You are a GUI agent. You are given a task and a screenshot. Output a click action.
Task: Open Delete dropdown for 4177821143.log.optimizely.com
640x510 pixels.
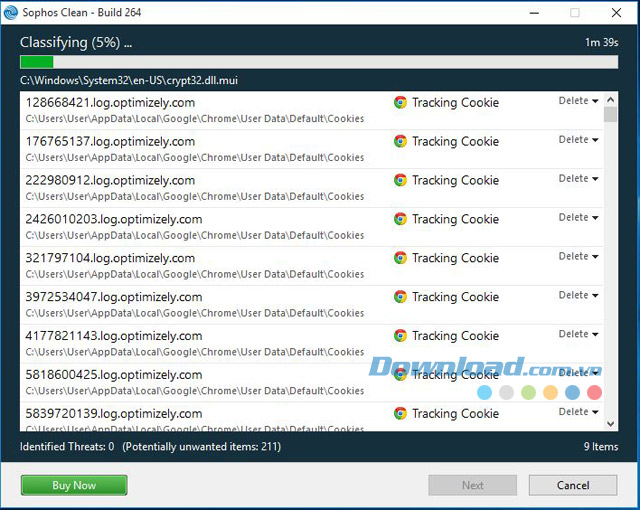tap(578, 334)
